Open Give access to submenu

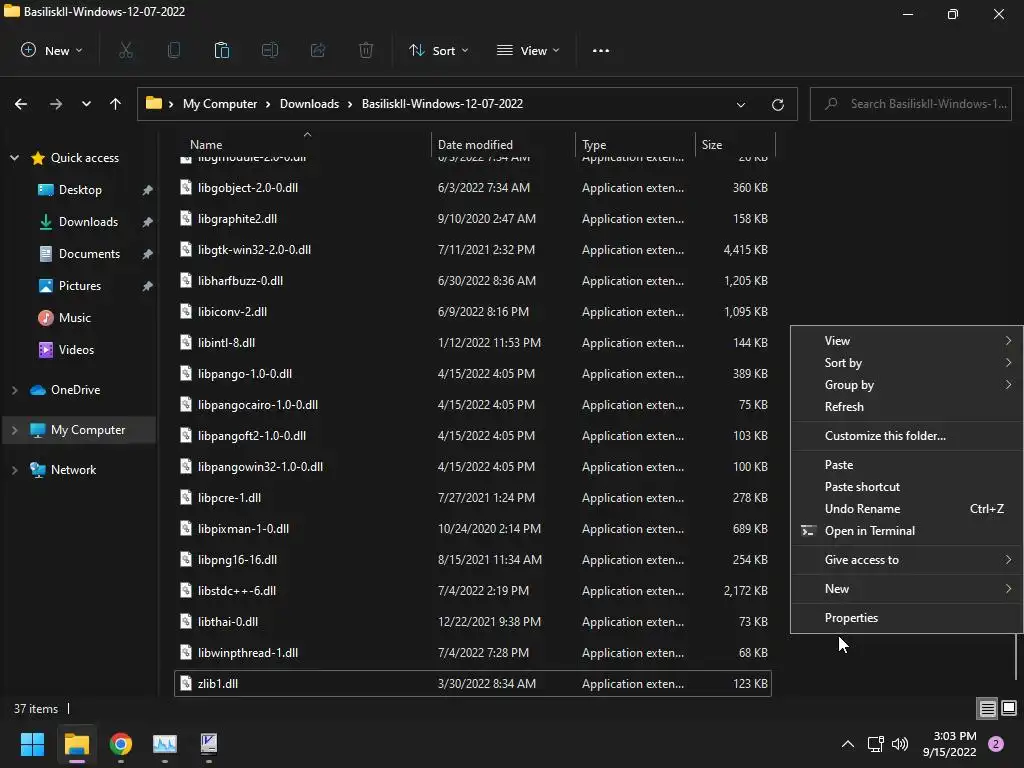(x=906, y=560)
